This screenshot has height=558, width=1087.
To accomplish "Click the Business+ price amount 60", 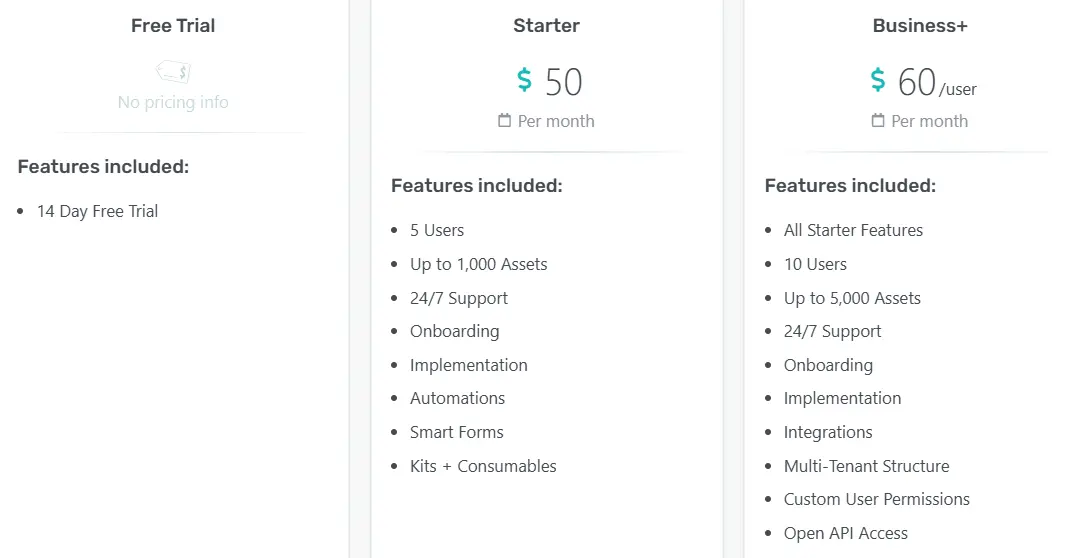I will [916, 82].
